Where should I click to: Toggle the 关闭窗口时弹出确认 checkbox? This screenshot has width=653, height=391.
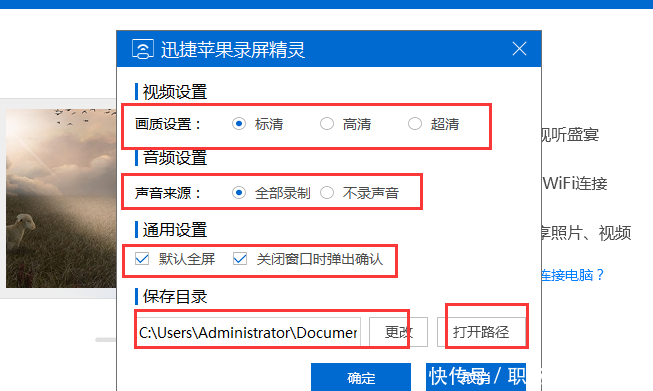click(240, 259)
